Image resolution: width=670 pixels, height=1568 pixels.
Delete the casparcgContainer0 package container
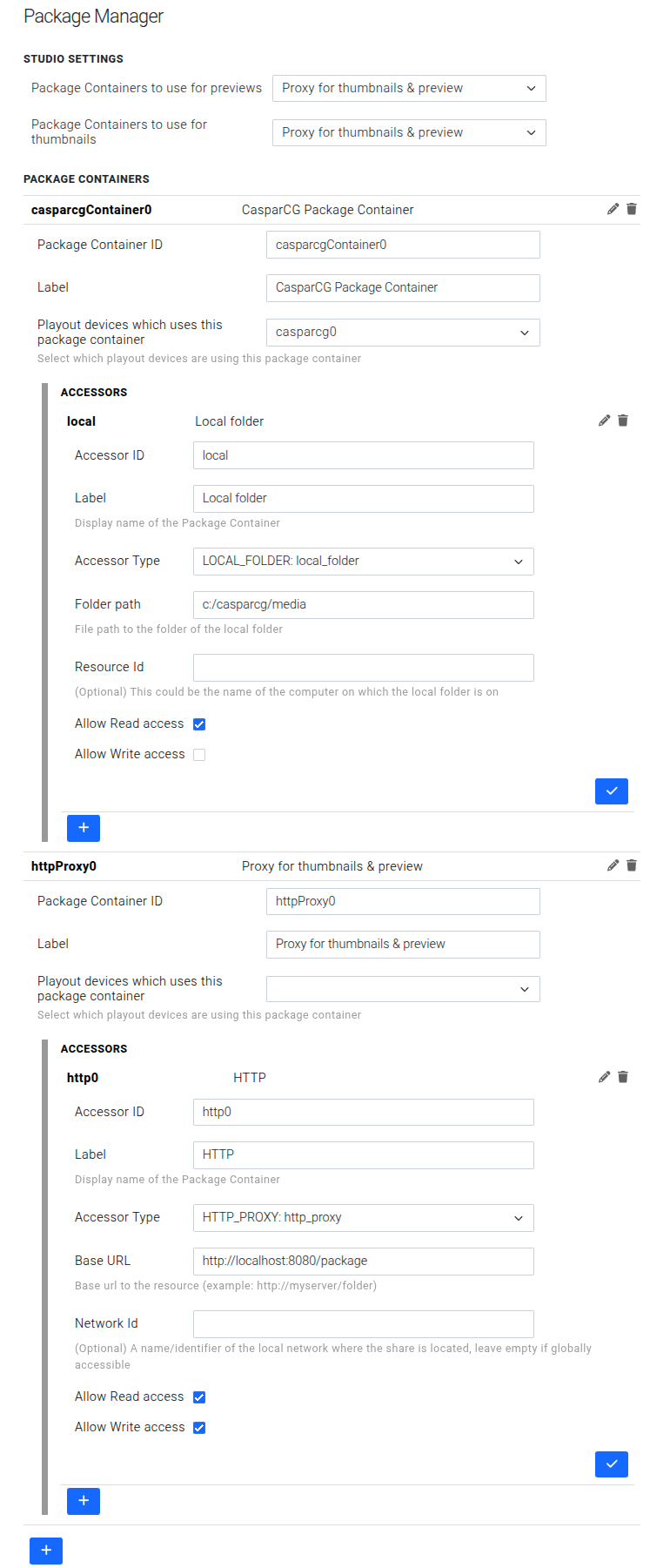pos(632,209)
